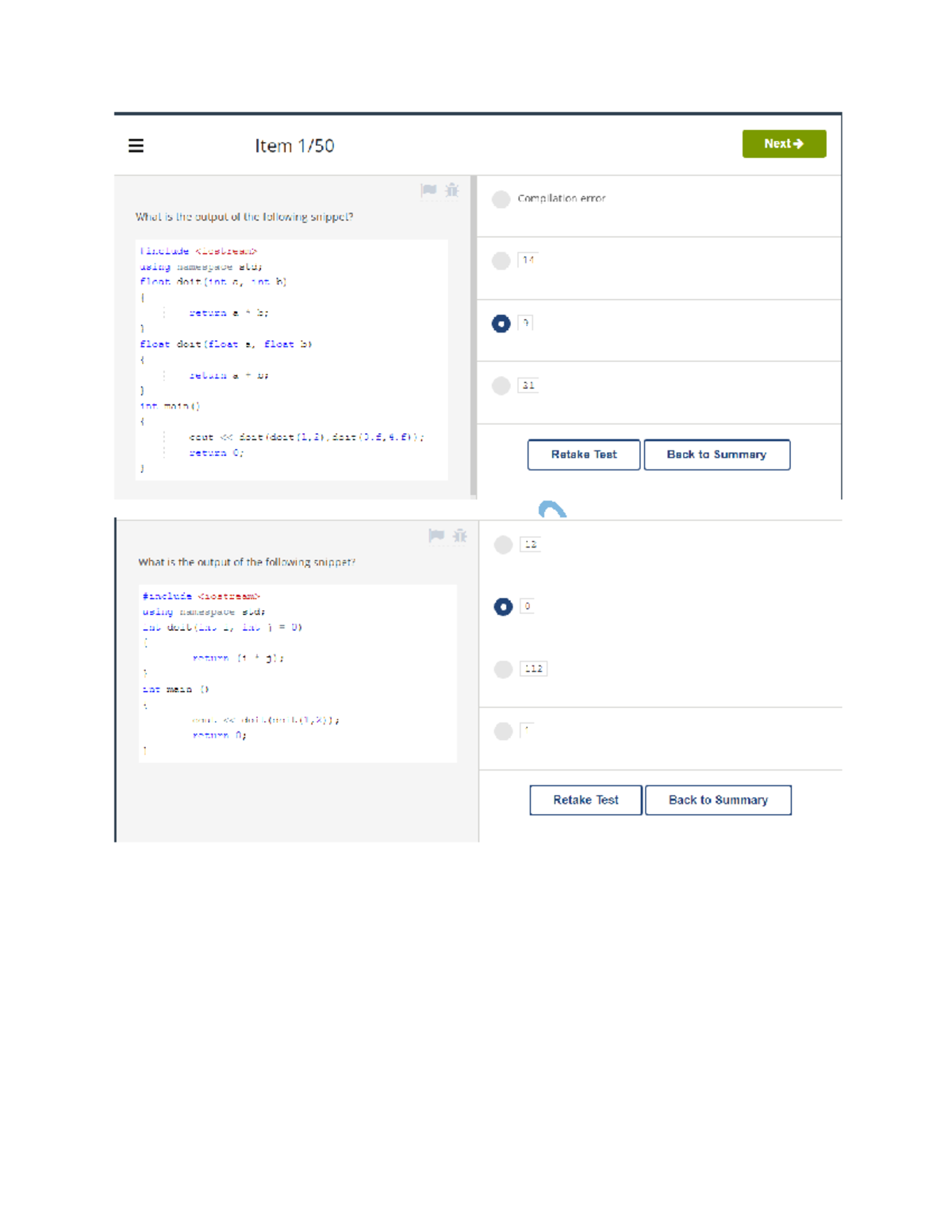
Task: Click the upper Retake Test button
Action: pos(584,455)
